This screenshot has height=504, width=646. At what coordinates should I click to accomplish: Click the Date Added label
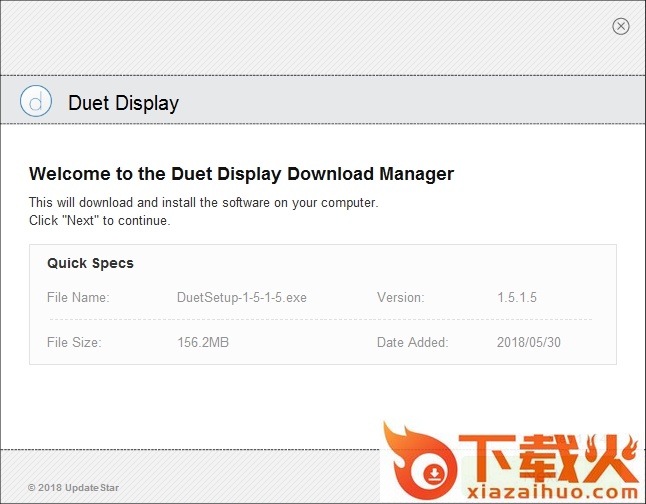(x=412, y=342)
